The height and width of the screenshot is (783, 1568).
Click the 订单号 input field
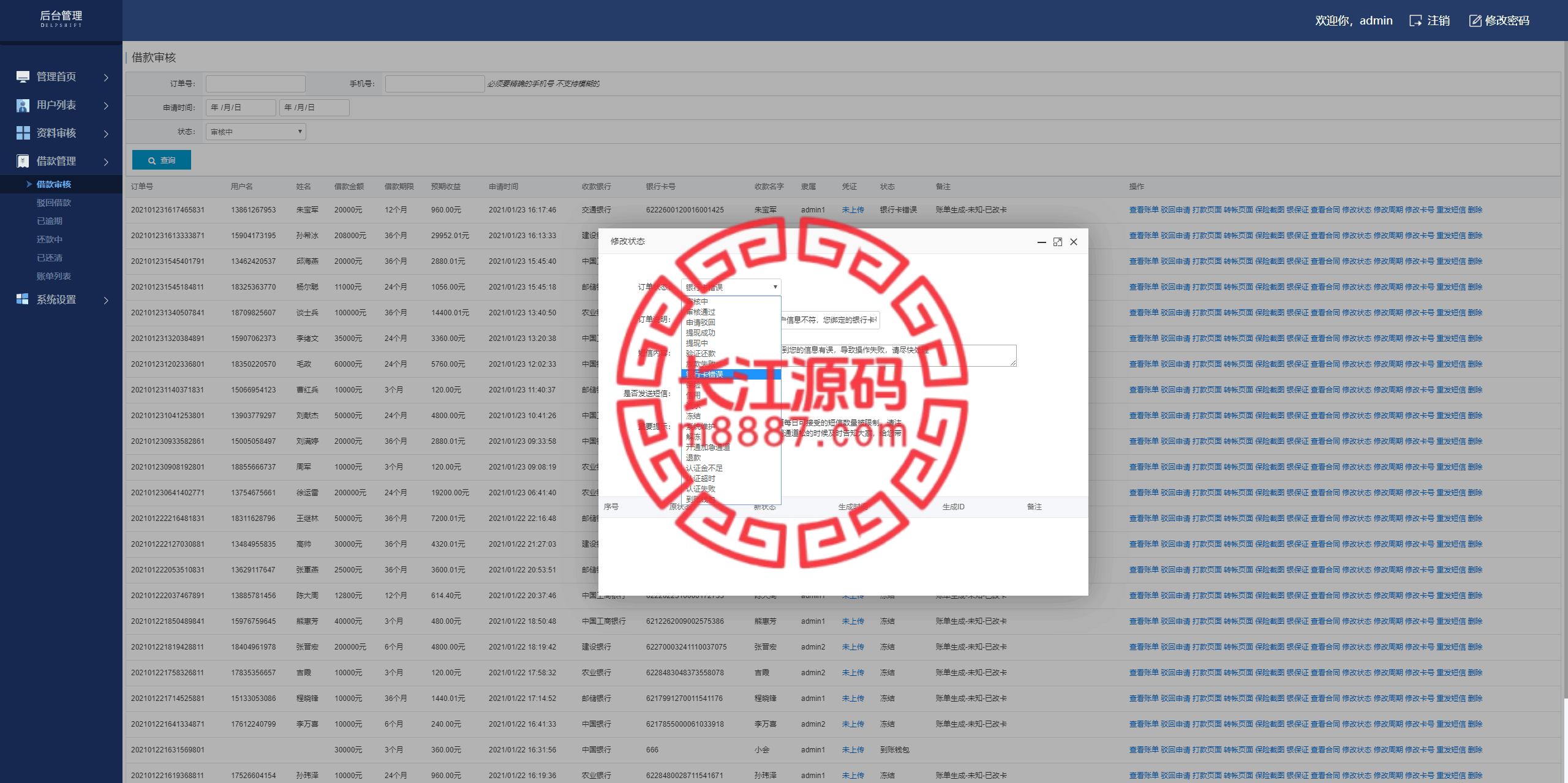(x=258, y=83)
